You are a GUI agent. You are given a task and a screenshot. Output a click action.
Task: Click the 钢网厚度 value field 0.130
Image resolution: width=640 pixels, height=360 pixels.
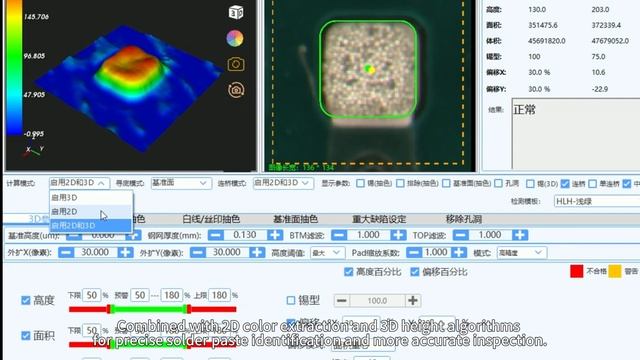[245, 235]
